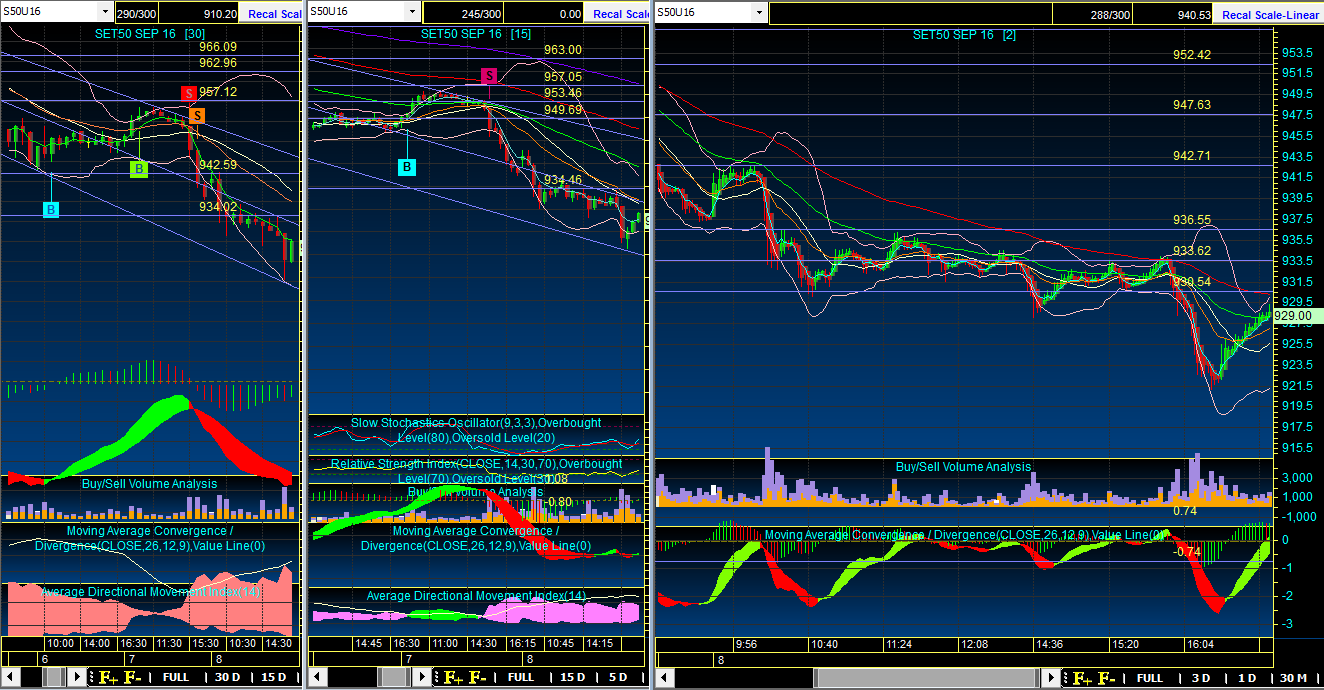The width and height of the screenshot is (1324, 690).
Task: Click 966.09 price level label in left chart
Action: (x=218, y=47)
